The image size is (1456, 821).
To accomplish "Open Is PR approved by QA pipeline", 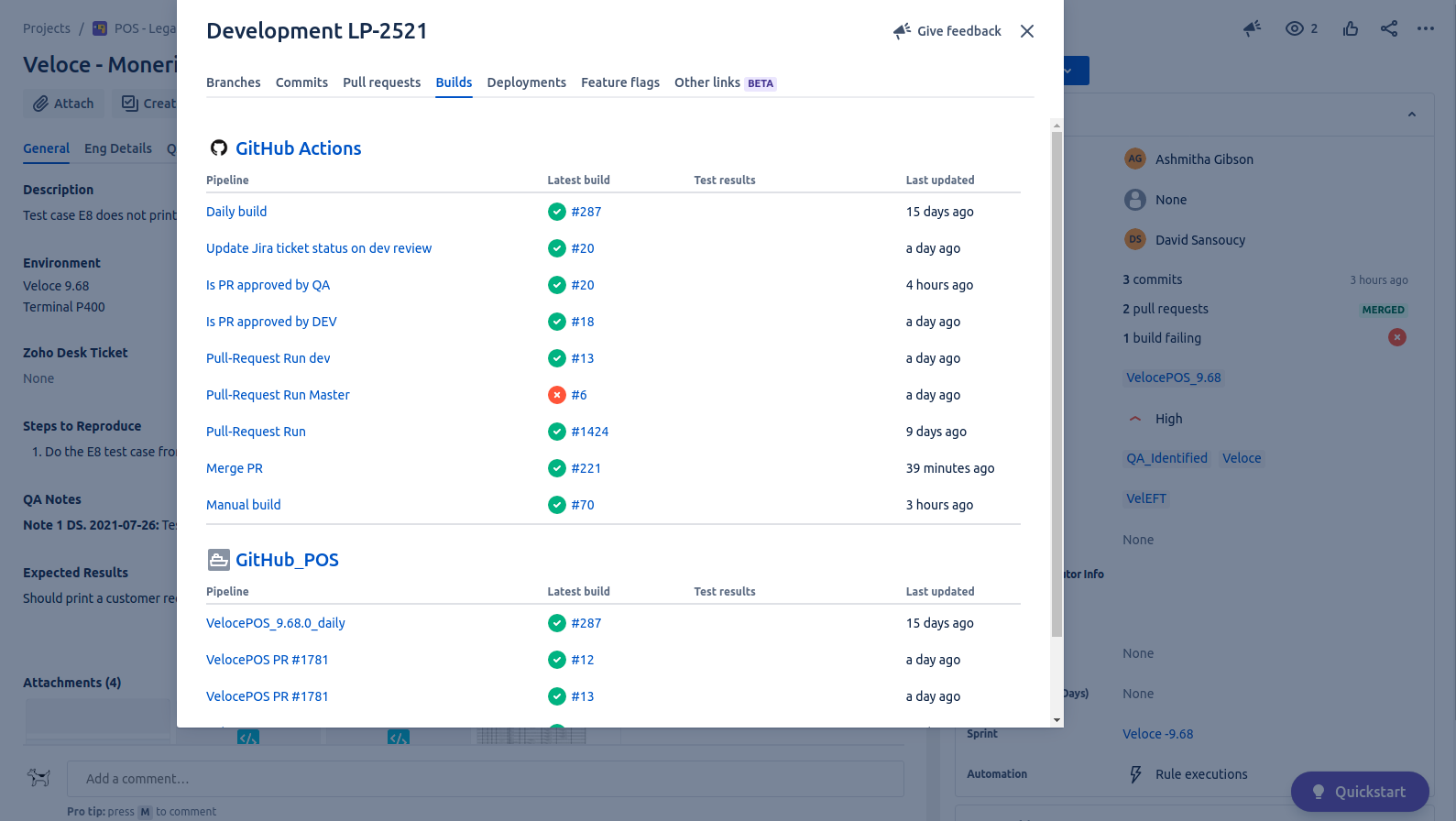I will click(x=268, y=285).
